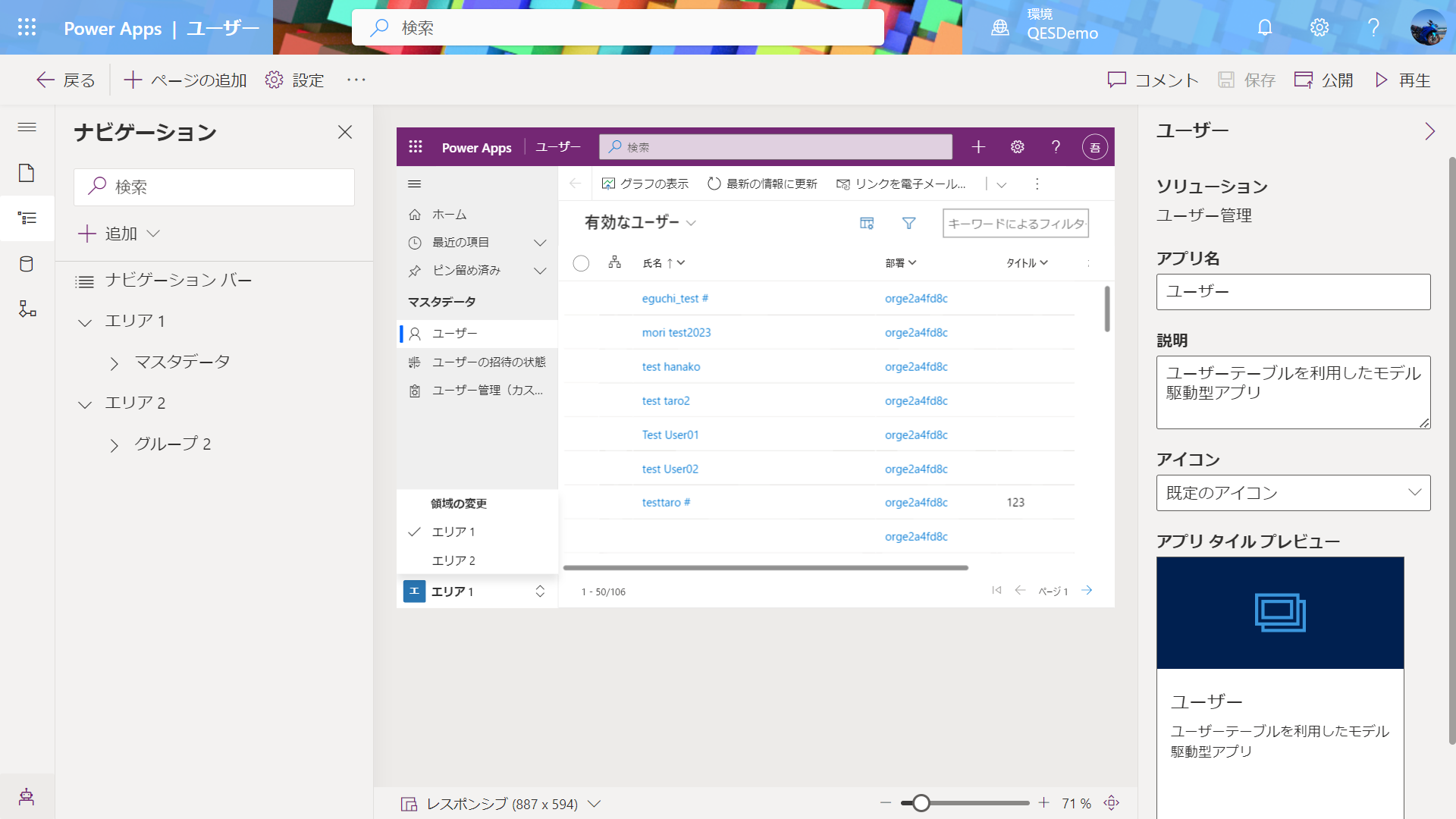Click the gear icon in preview header
1456x819 pixels.
pyautogui.click(x=1018, y=147)
